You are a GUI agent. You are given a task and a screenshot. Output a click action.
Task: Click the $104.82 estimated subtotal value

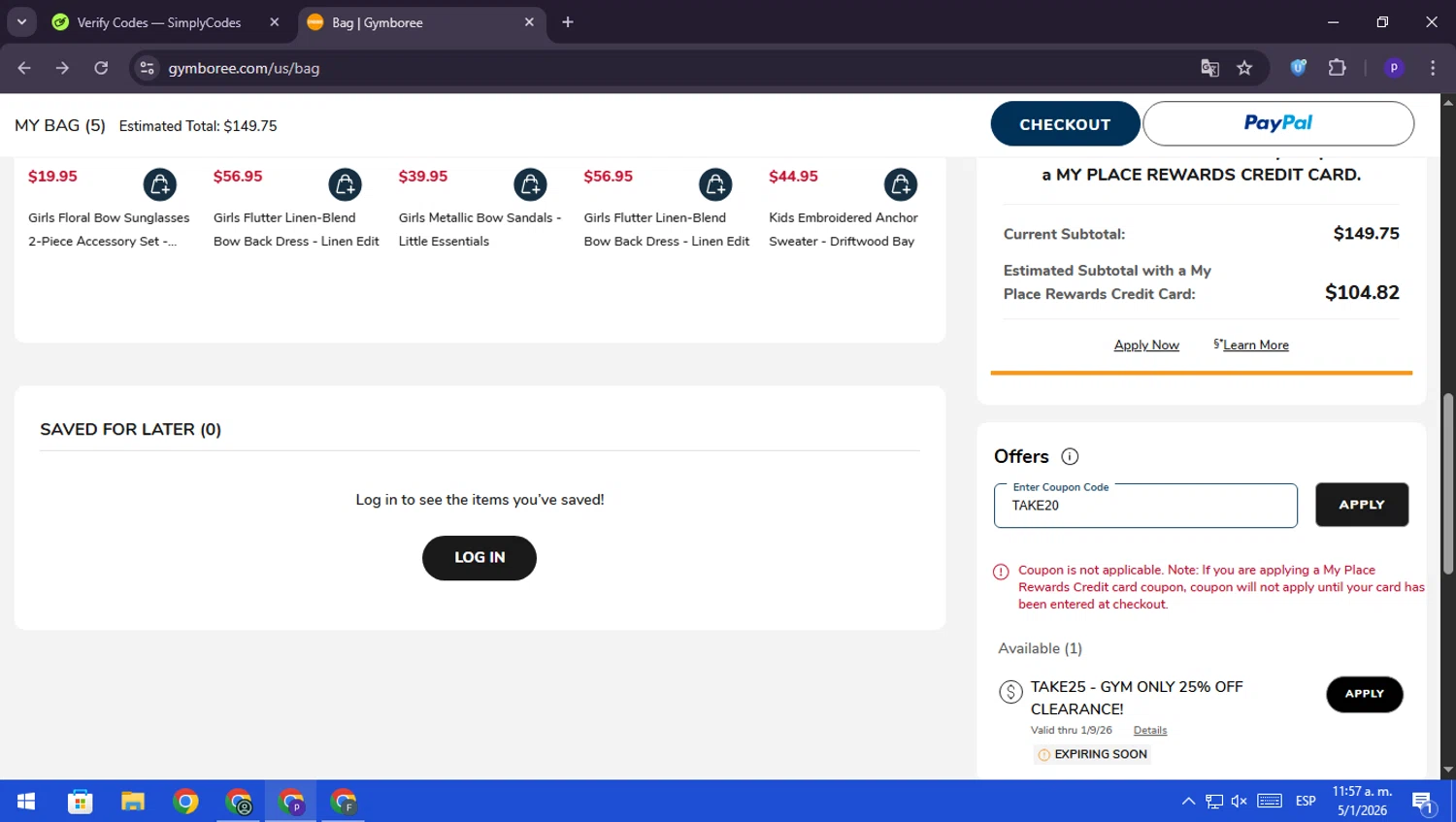click(x=1362, y=292)
